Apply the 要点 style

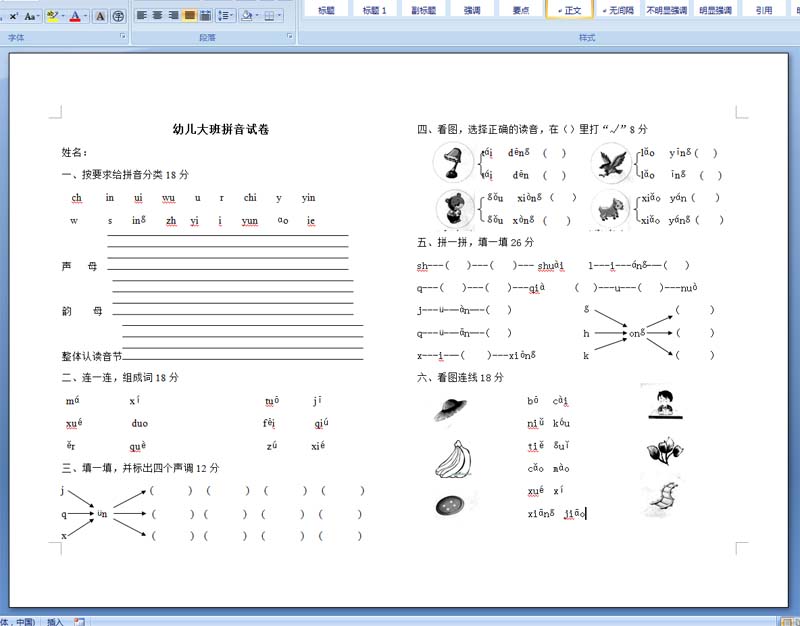tap(520, 9)
